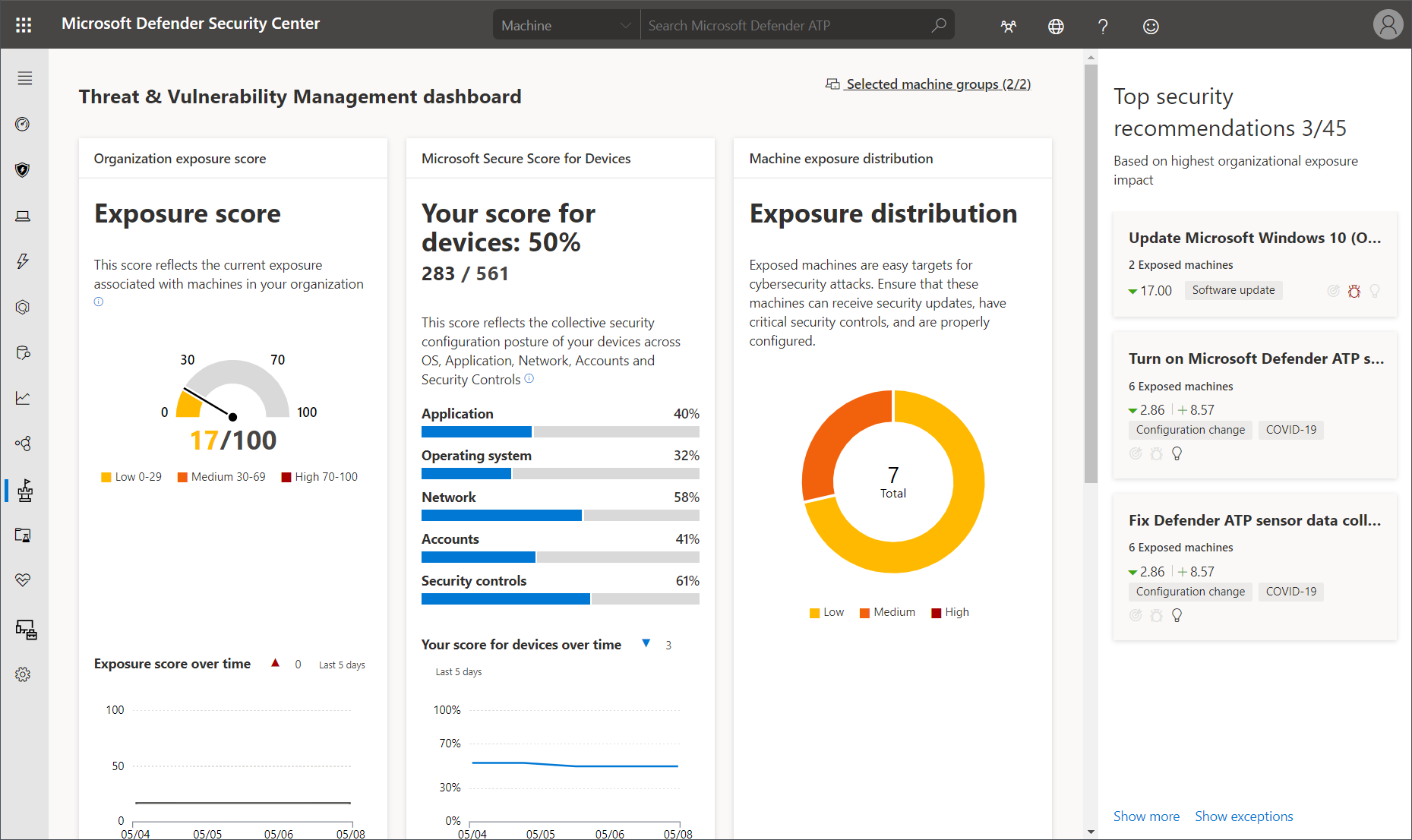
Task: Click the Network score progress bar
Action: [561, 516]
